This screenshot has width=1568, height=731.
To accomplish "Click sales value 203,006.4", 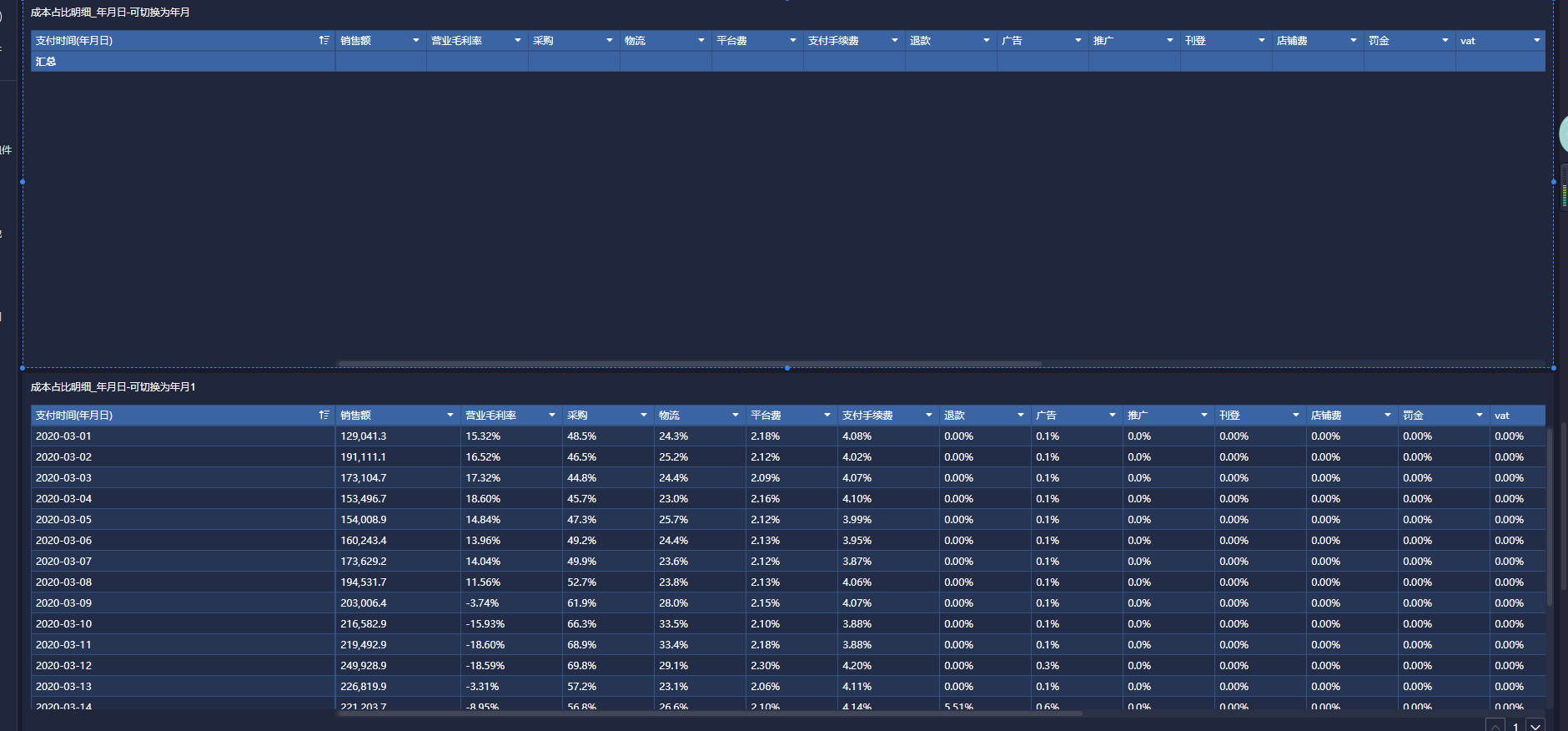I will pos(364,603).
